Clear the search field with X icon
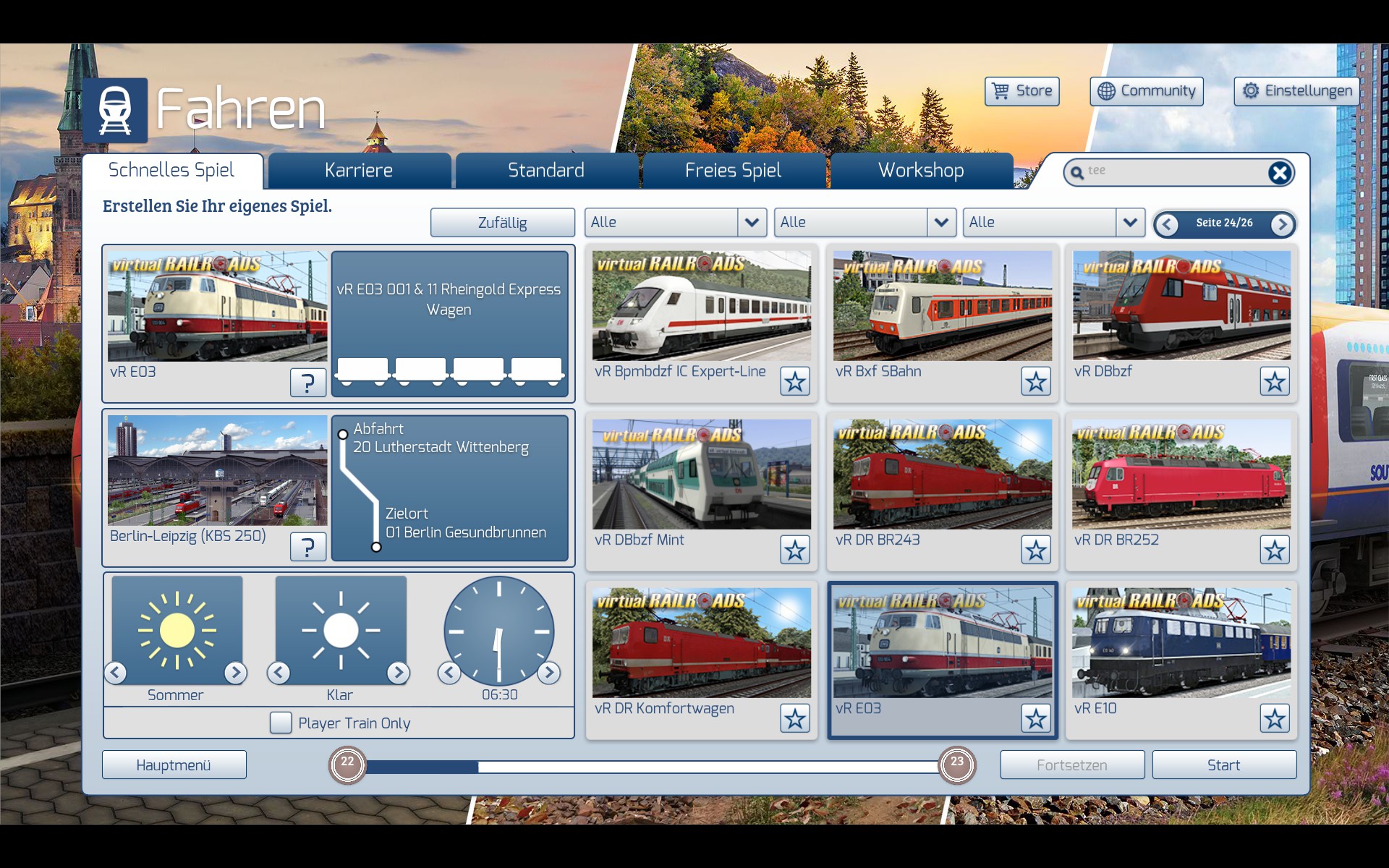Viewport: 1389px width, 868px height. coord(1279,173)
